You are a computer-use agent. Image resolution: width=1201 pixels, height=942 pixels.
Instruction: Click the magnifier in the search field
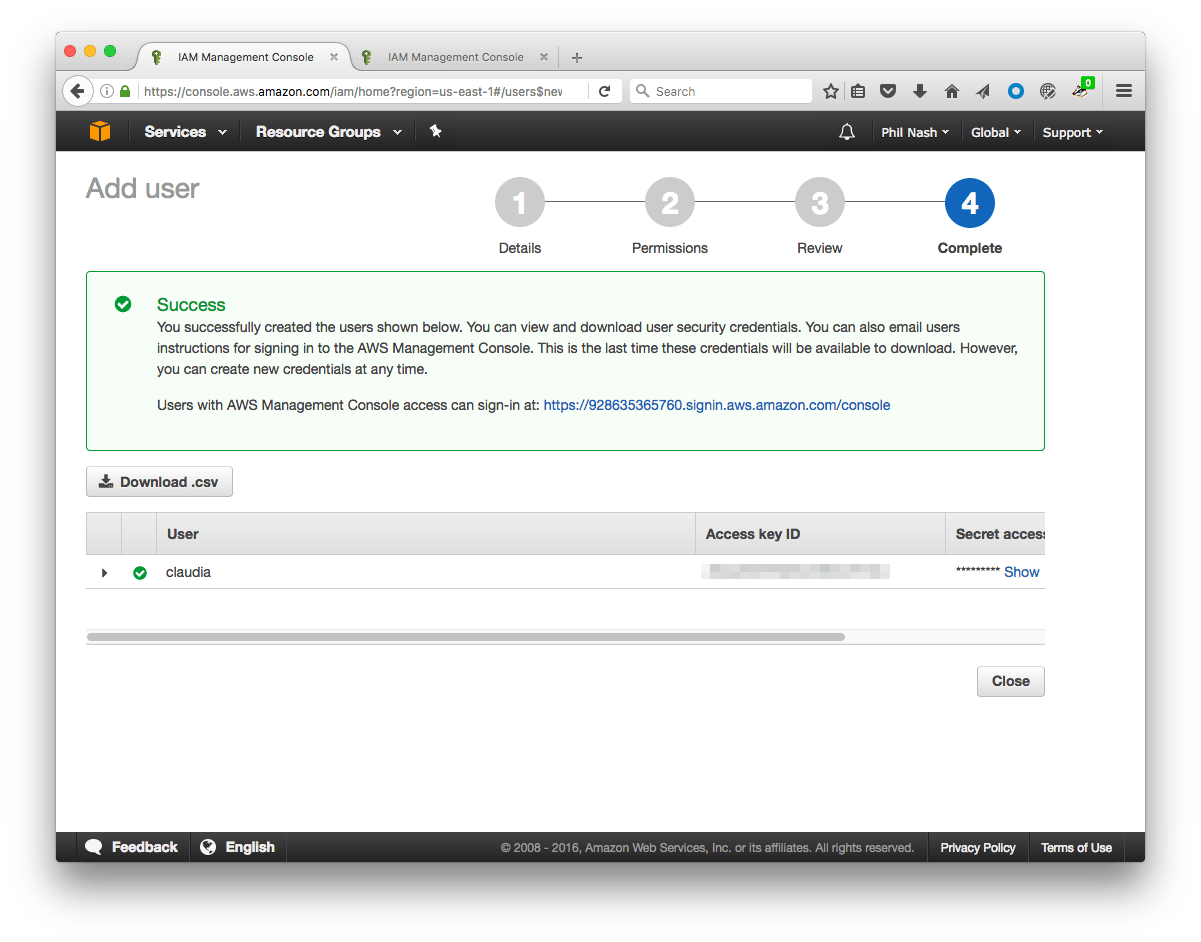tap(643, 91)
